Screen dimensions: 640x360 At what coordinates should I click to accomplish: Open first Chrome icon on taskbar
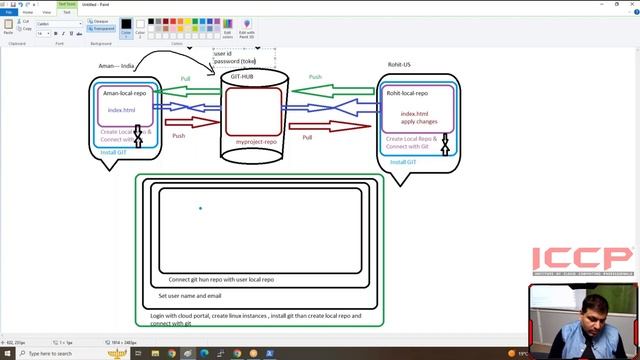[x=172, y=353]
